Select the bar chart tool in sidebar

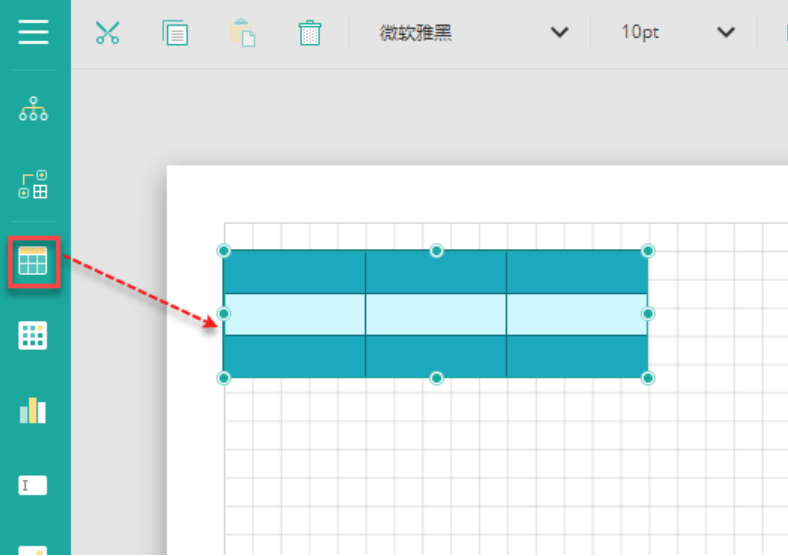pyautogui.click(x=33, y=410)
